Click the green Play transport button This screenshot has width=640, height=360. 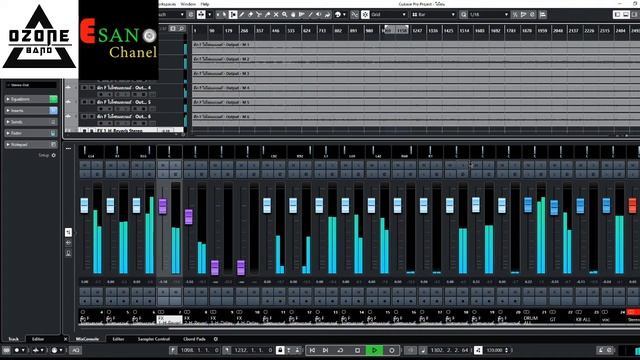(x=374, y=350)
